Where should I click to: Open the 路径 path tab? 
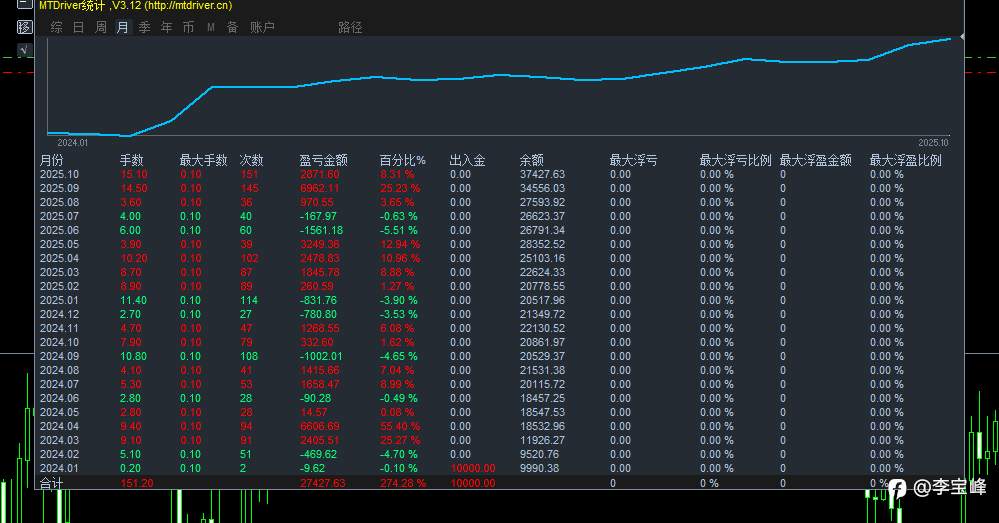click(x=350, y=27)
